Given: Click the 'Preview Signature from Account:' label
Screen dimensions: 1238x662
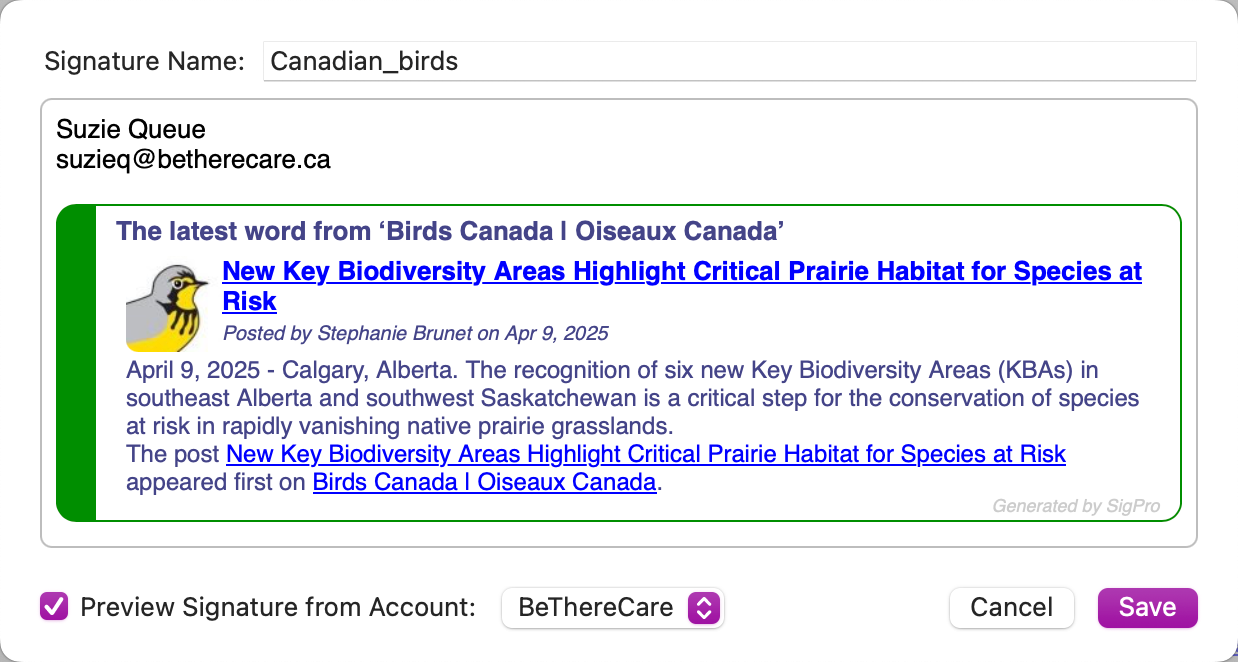Looking at the screenshot, I should point(277,607).
